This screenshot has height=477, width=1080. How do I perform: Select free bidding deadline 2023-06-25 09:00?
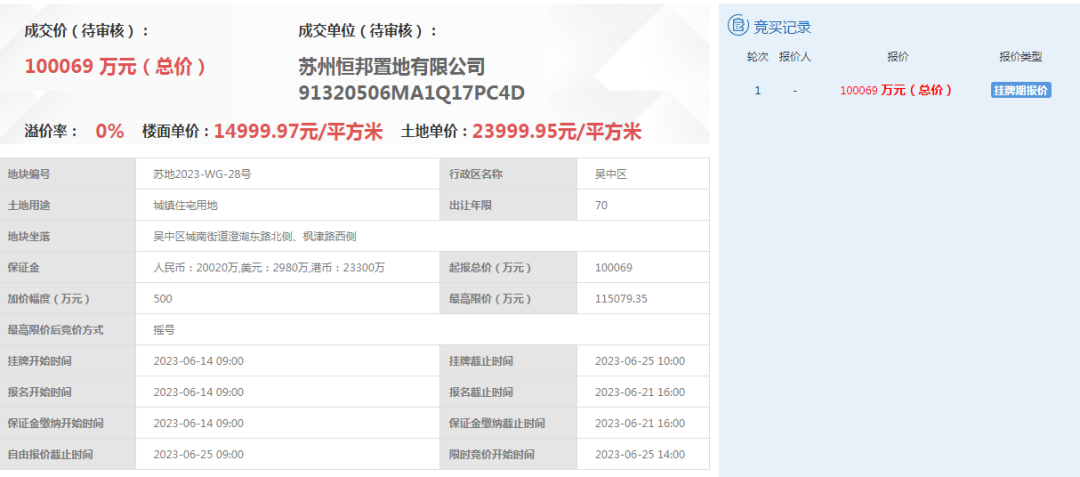click(198, 454)
